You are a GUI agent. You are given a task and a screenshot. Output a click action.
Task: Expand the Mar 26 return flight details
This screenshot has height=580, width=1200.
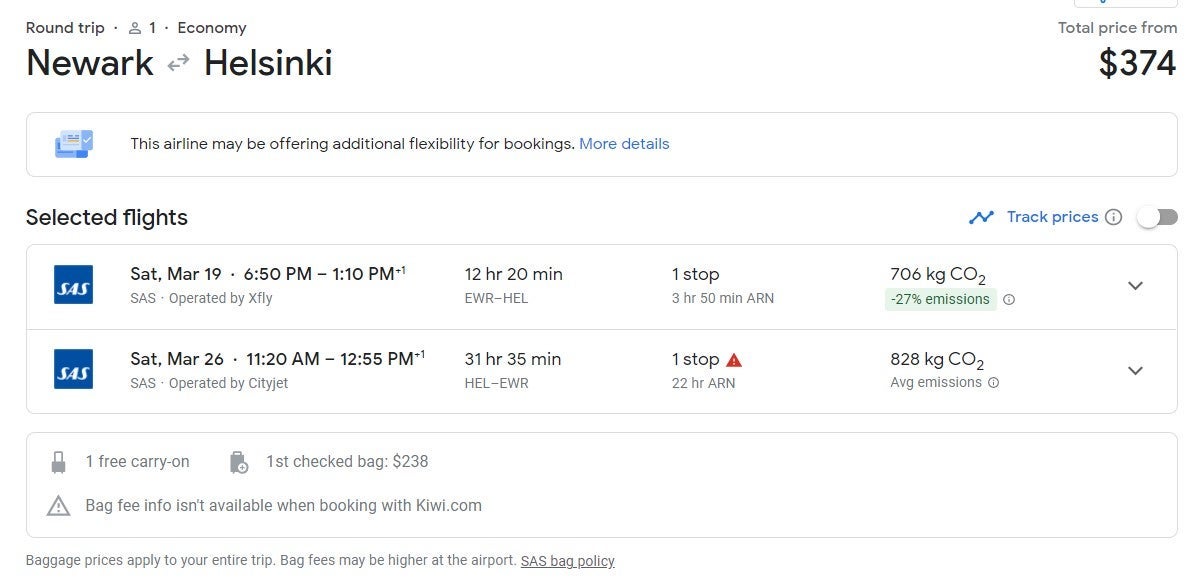pyautogui.click(x=1135, y=370)
